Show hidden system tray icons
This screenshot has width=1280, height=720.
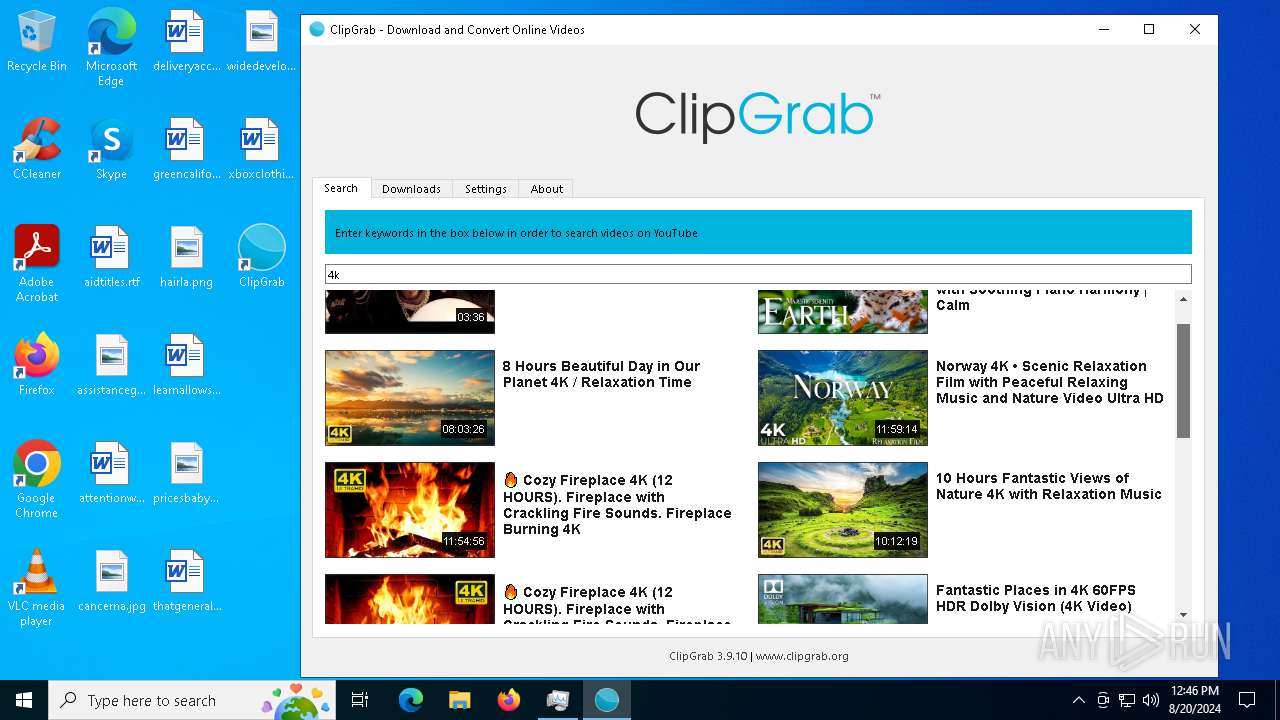coord(1078,700)
